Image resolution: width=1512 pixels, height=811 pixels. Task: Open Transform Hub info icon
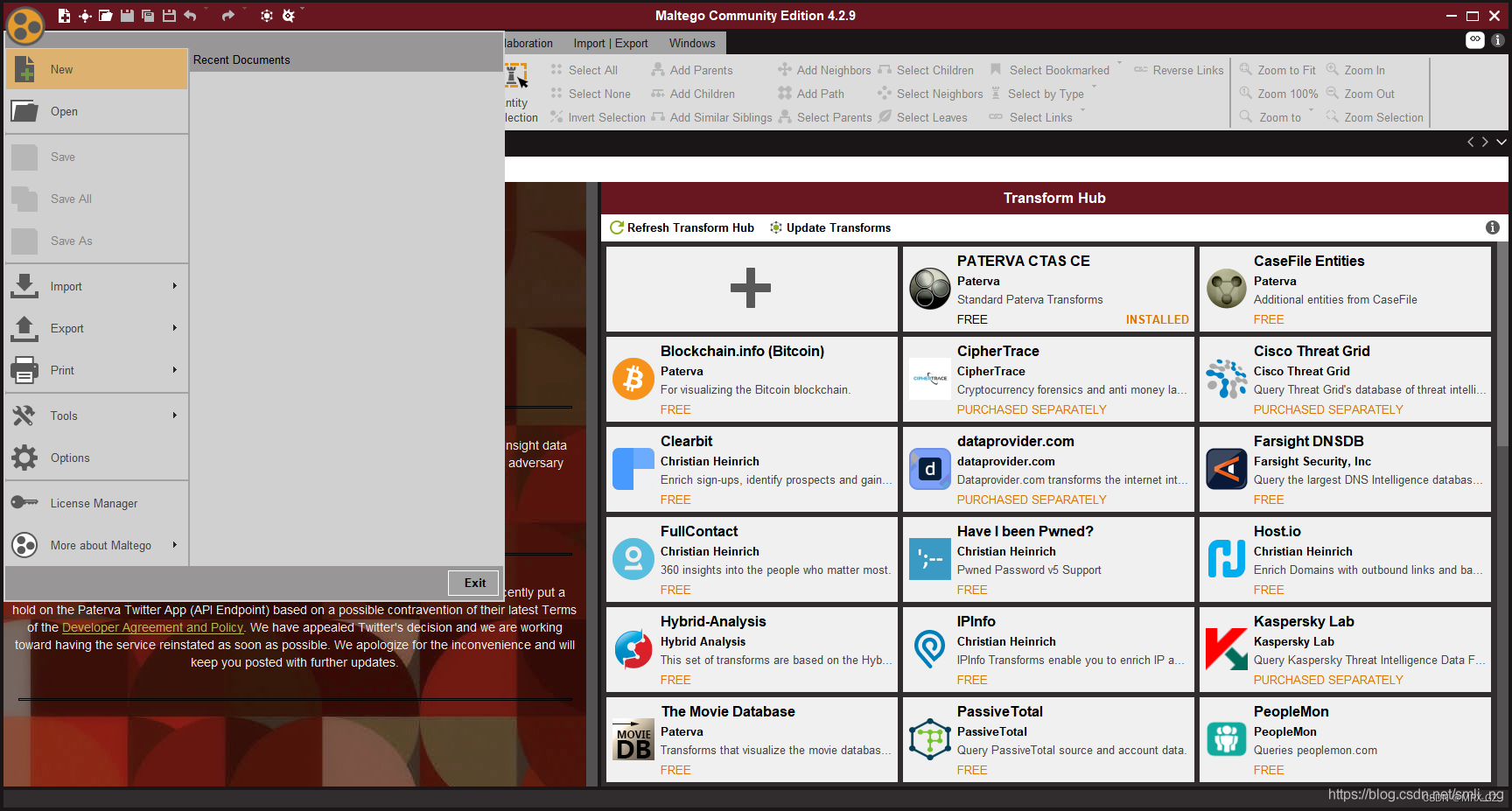coord(1493,227)
